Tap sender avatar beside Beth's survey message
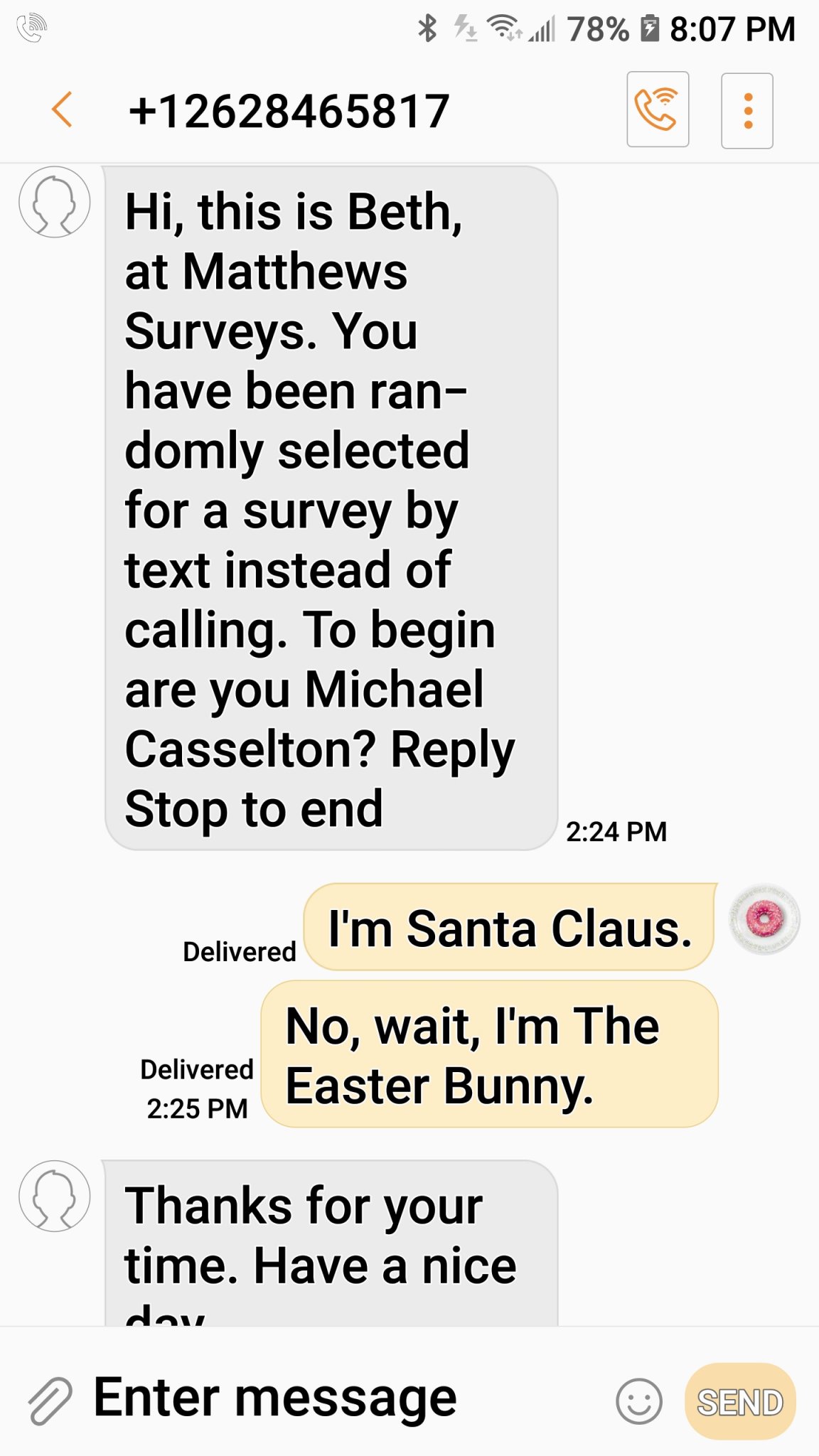The height and width of the screenshot is (1456, 819). point(55,202)
